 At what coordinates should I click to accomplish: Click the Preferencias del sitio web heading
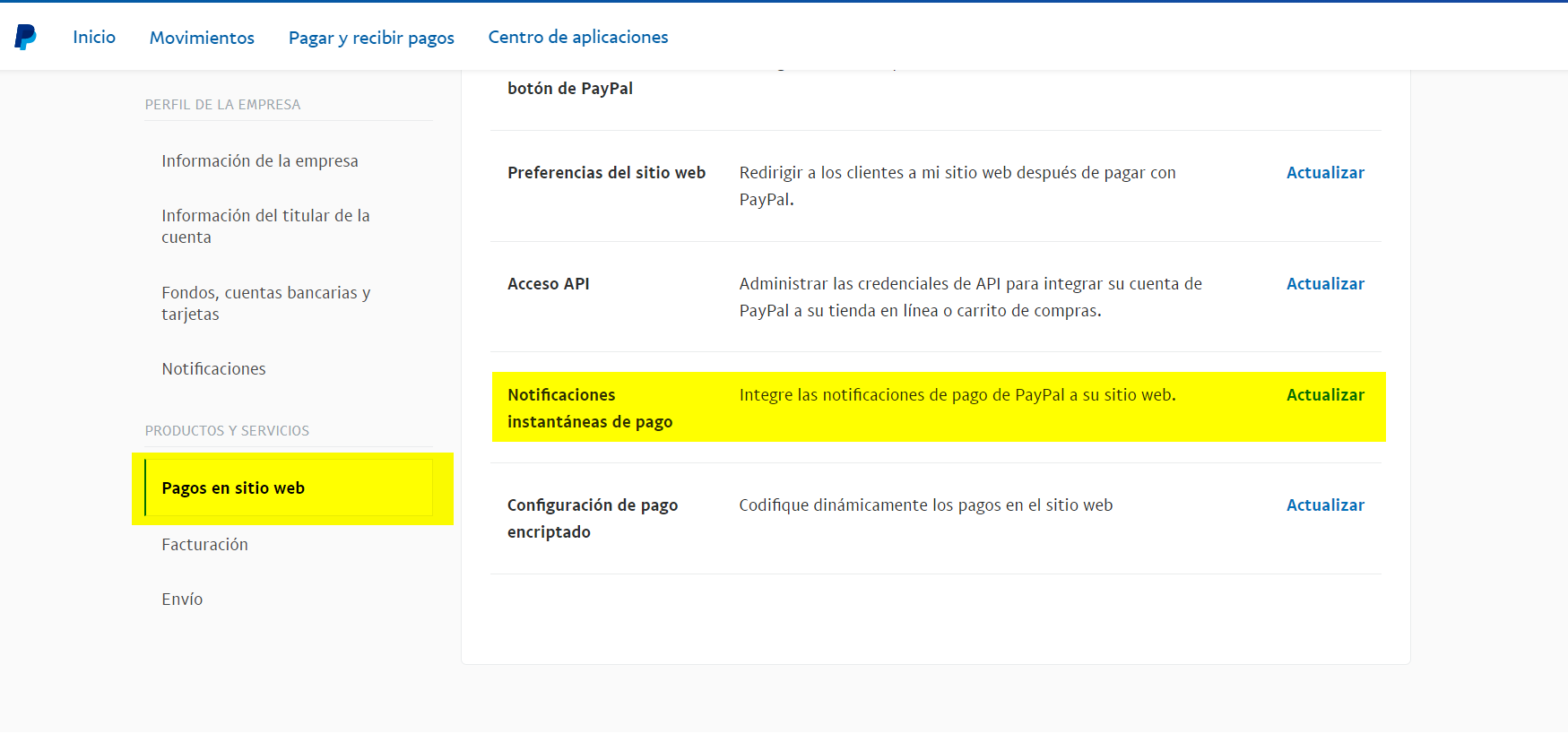click(x=607, y=173)
